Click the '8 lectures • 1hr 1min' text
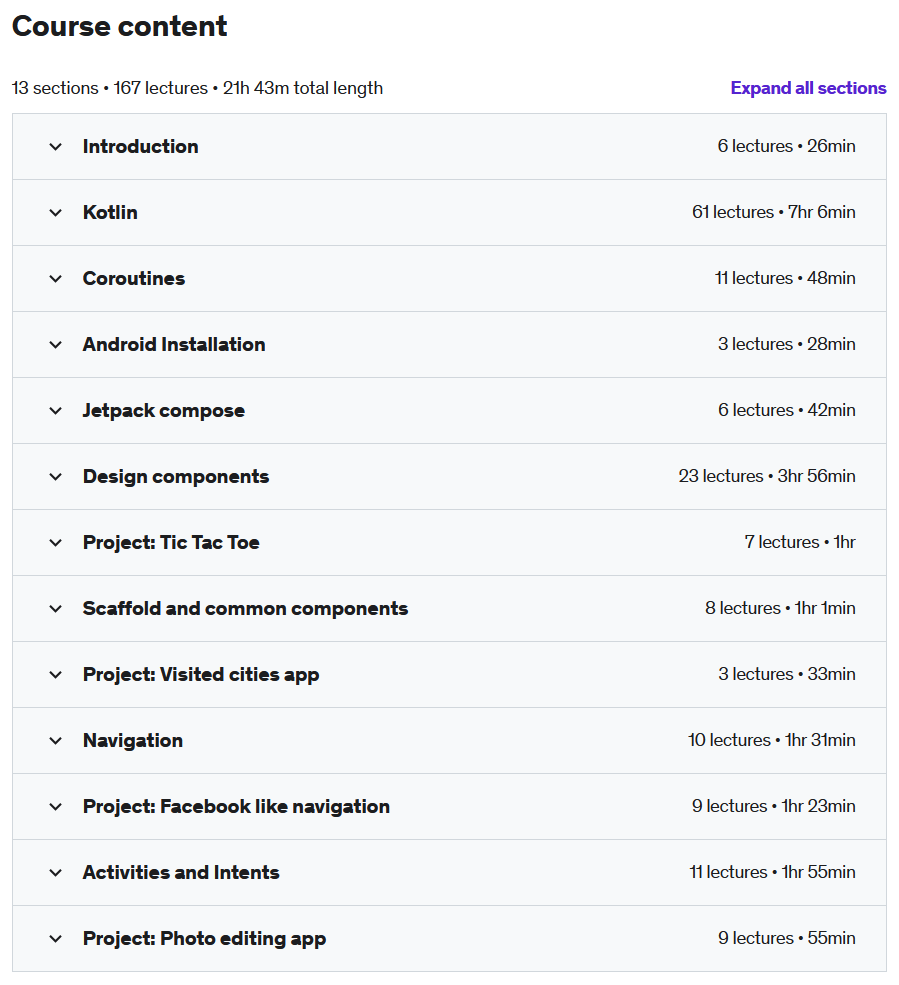This screenshot has height=985, width=899. tap(780, 608)
